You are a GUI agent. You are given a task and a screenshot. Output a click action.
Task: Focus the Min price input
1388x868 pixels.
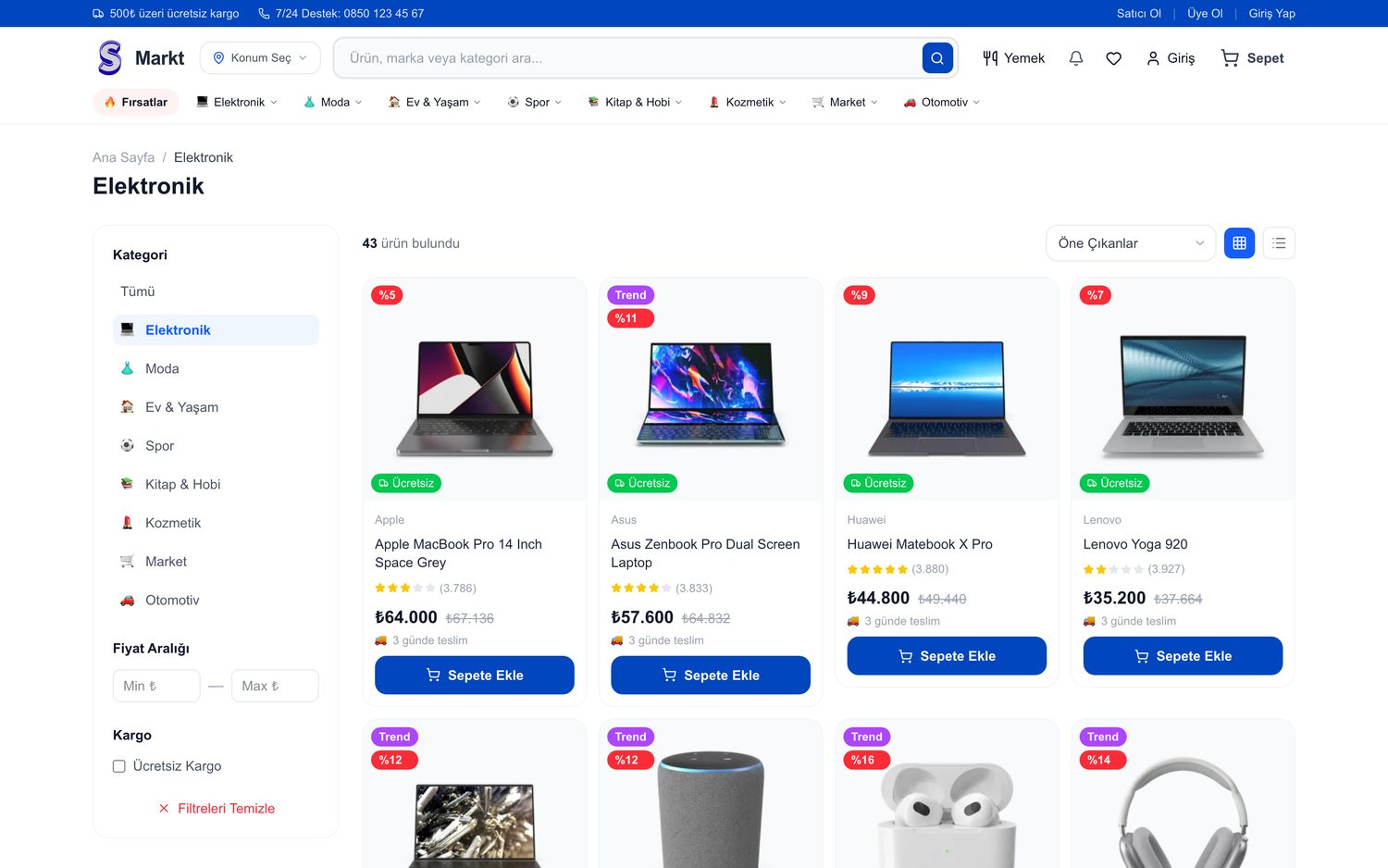[156, 686]
